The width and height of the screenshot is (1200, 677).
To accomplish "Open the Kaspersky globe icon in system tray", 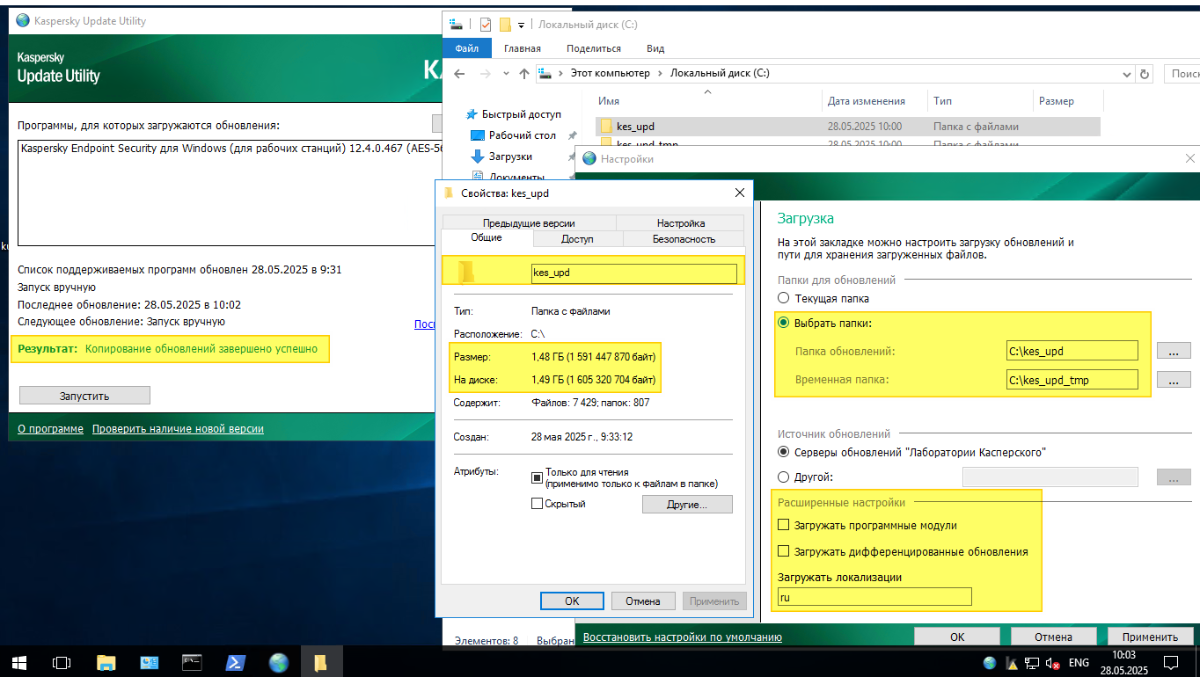I will pos(990,662).
